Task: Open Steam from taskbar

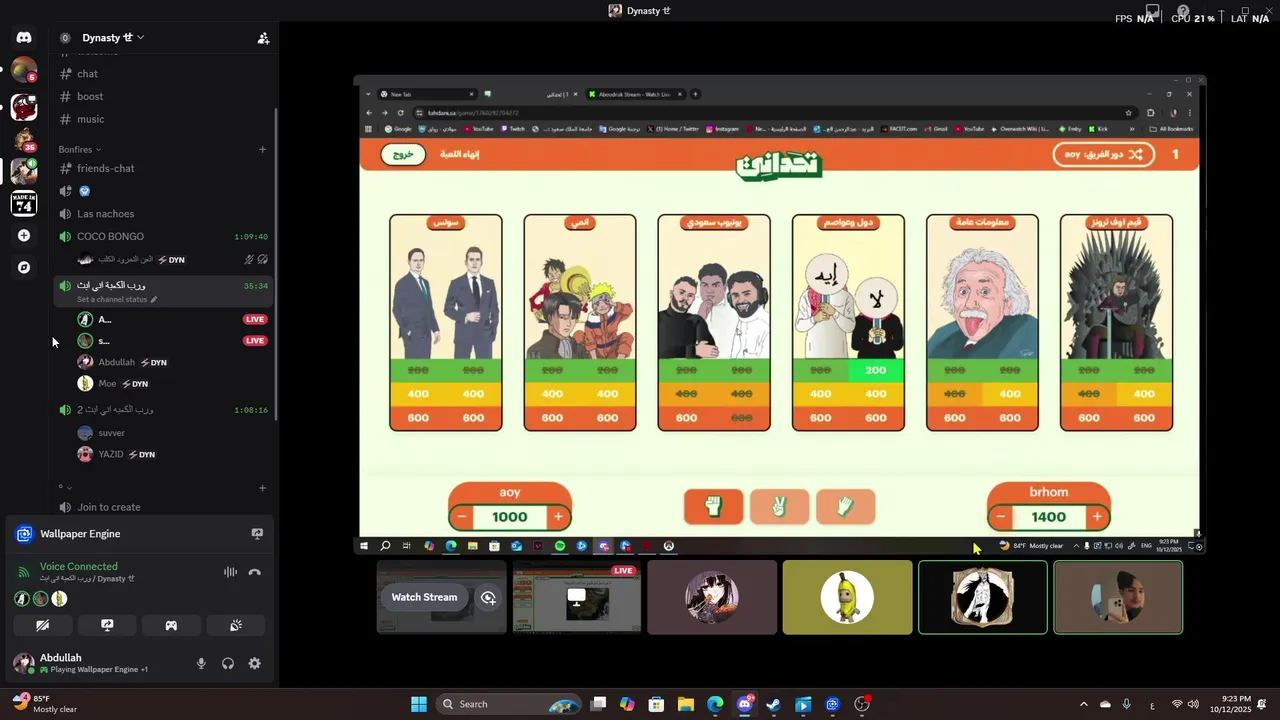Action: 774,704
